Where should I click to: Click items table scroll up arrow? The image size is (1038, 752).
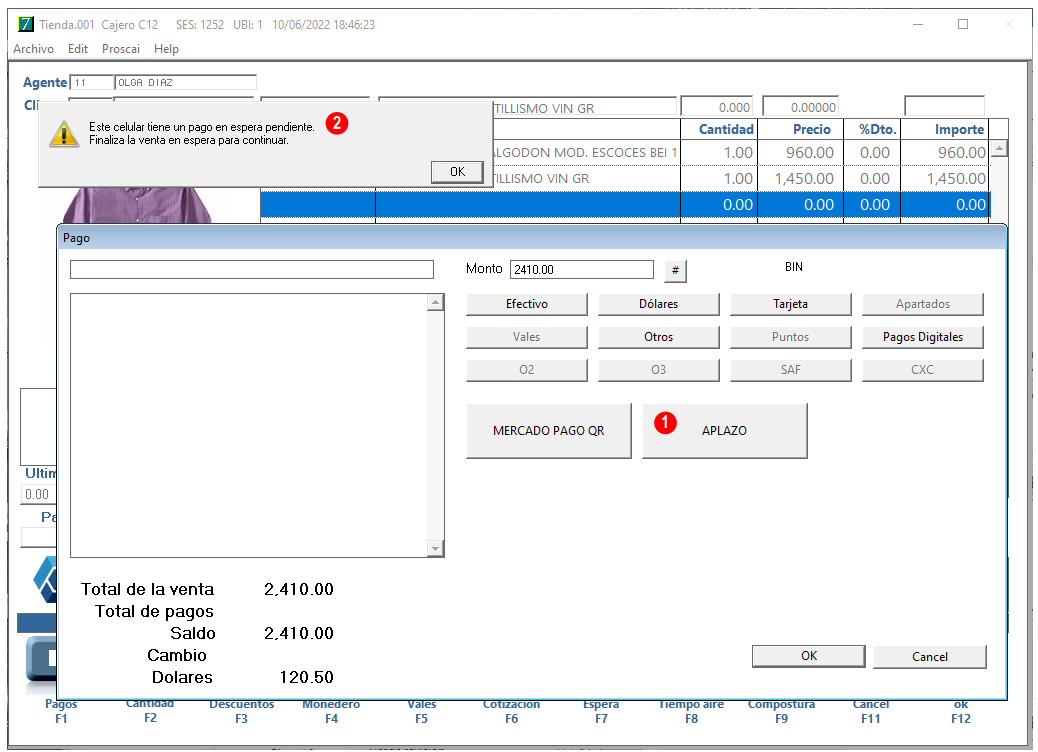coord(1000,148)
